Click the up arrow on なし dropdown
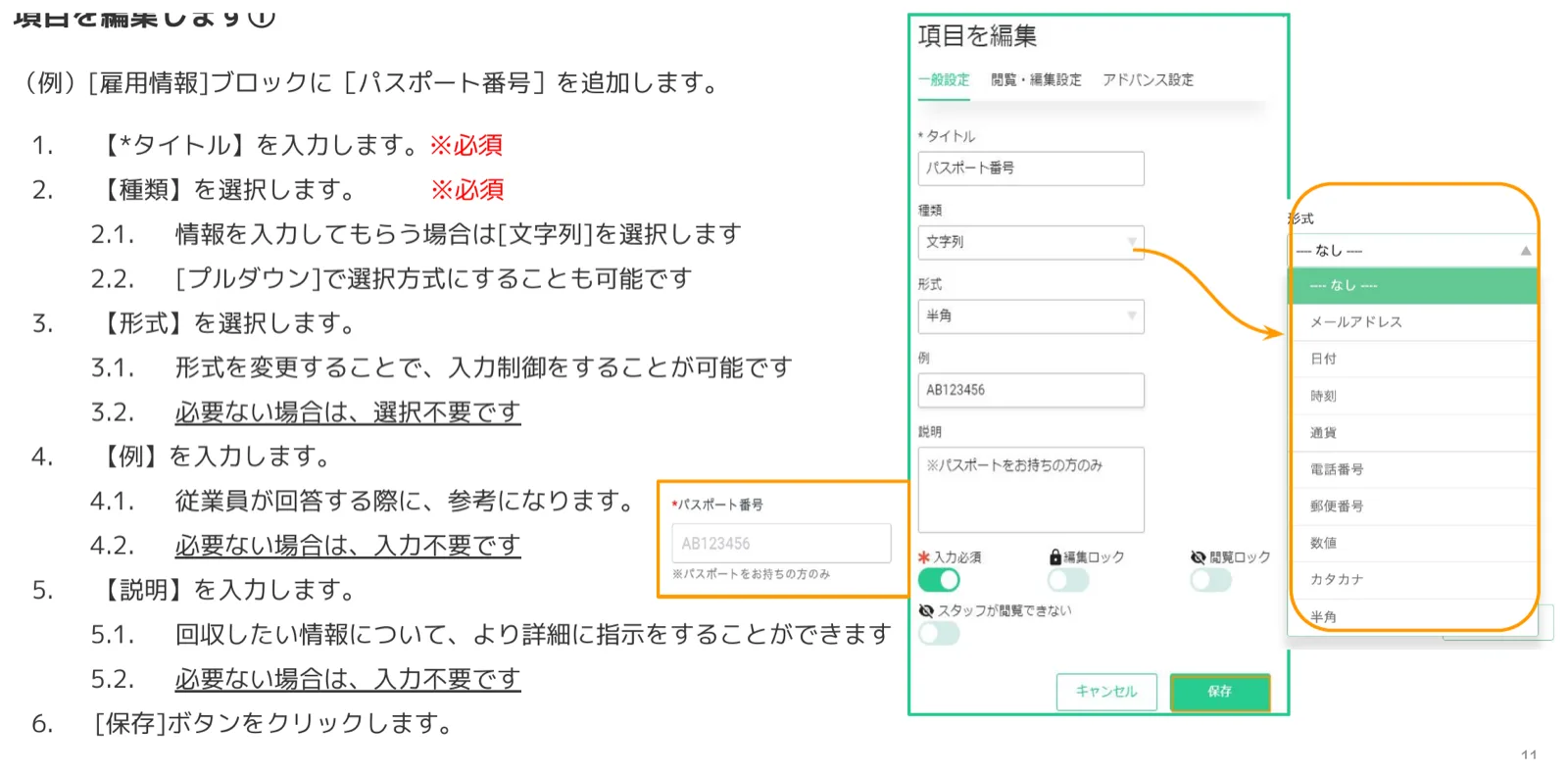The image size is (1568, 772). coord(1525,251)
